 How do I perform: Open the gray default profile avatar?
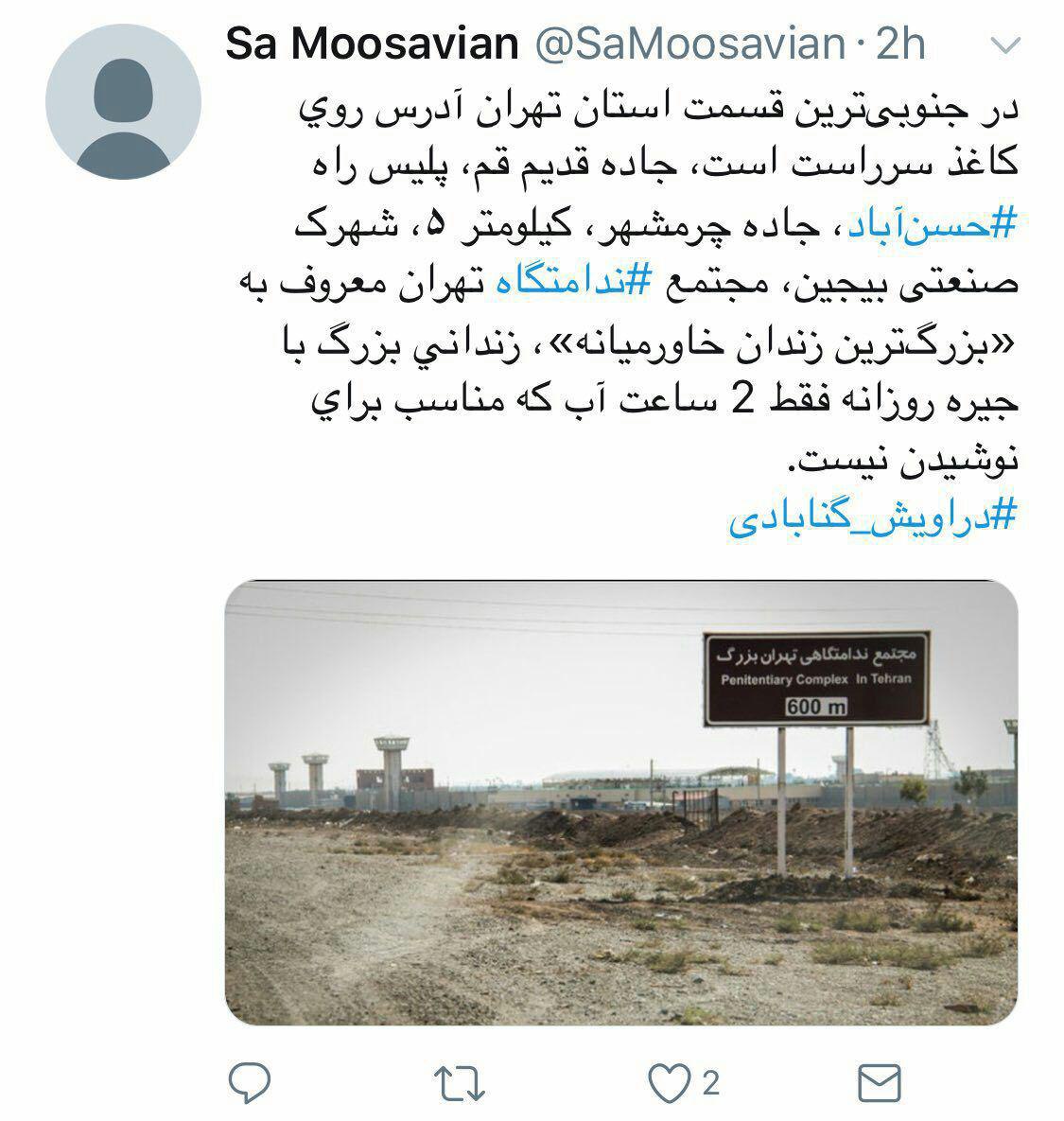pos(124,101)
